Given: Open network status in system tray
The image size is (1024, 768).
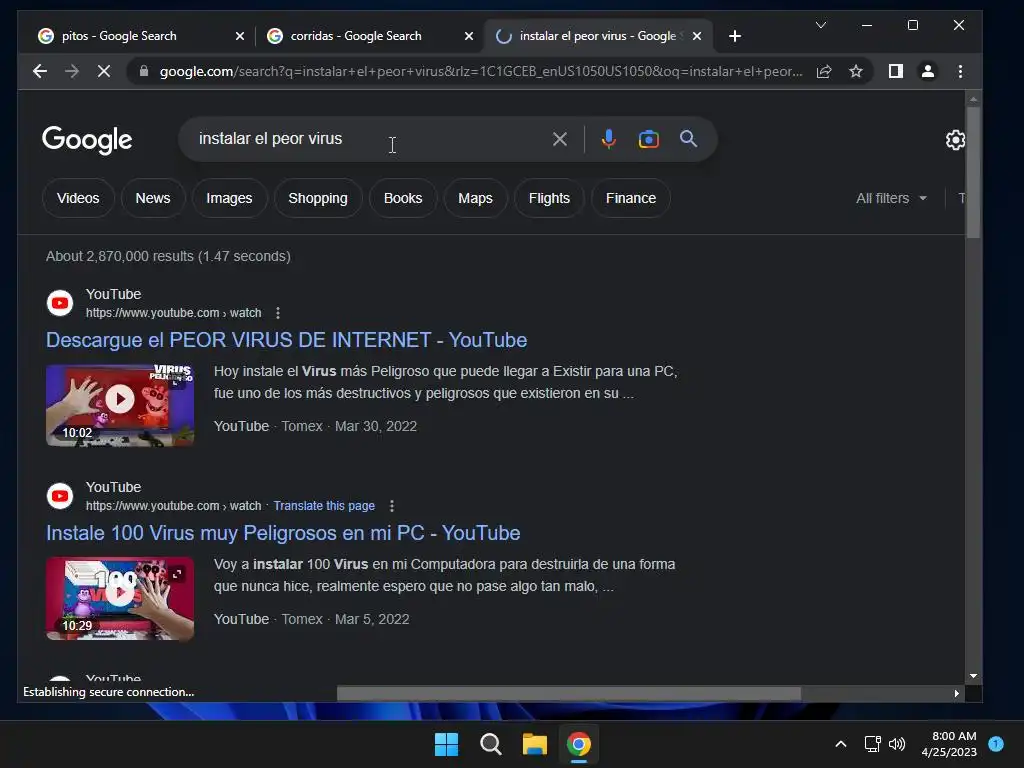Looking at the screenshot, I should 872,744.
